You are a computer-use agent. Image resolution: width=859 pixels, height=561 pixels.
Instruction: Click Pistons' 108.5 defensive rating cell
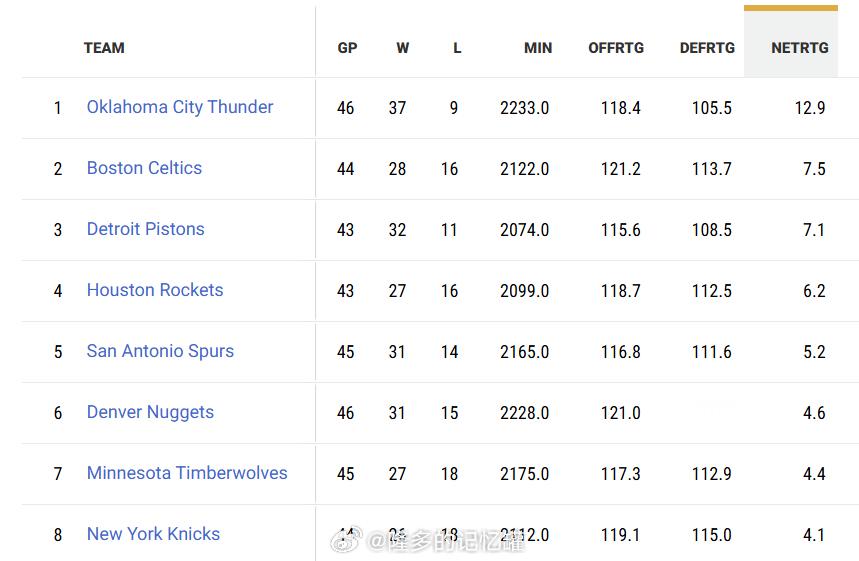click(x=711, y=230)
